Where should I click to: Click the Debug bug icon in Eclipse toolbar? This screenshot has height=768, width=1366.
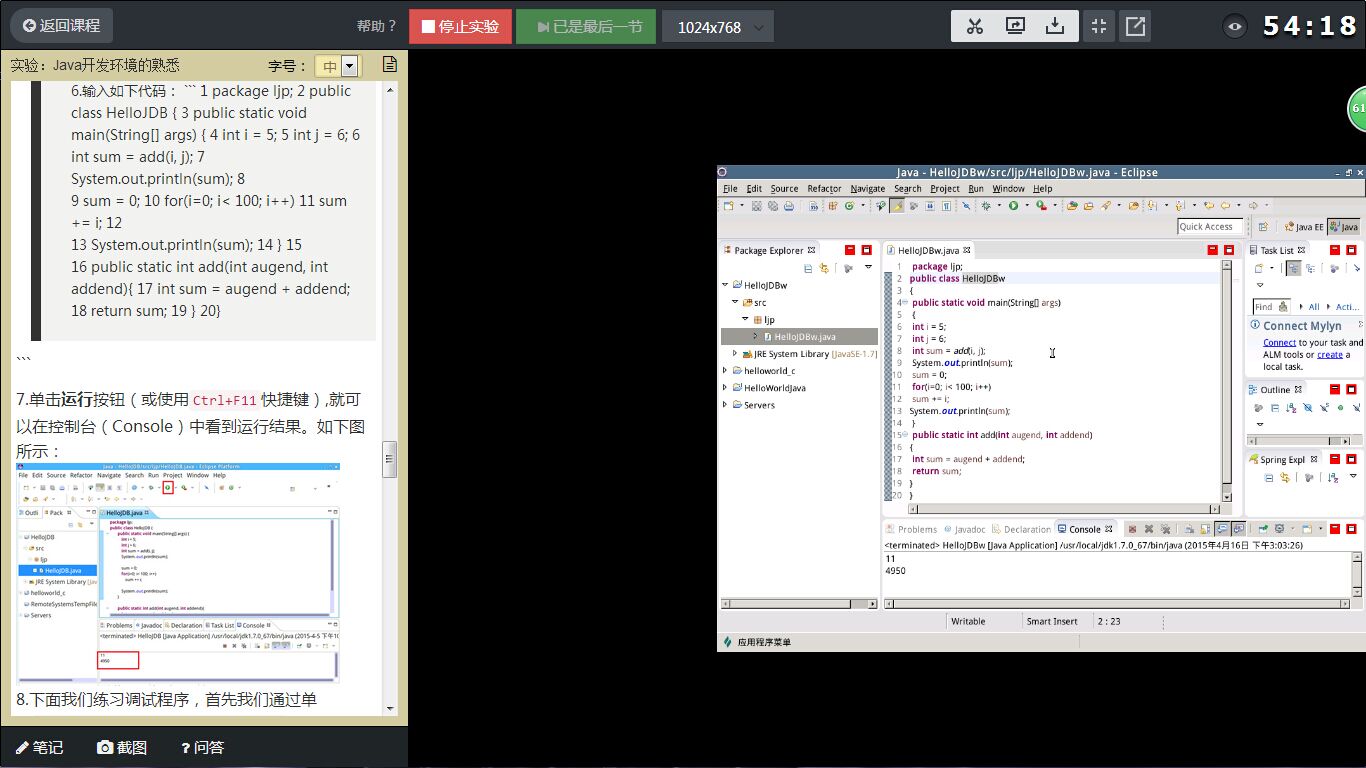(x=986, y=205)
